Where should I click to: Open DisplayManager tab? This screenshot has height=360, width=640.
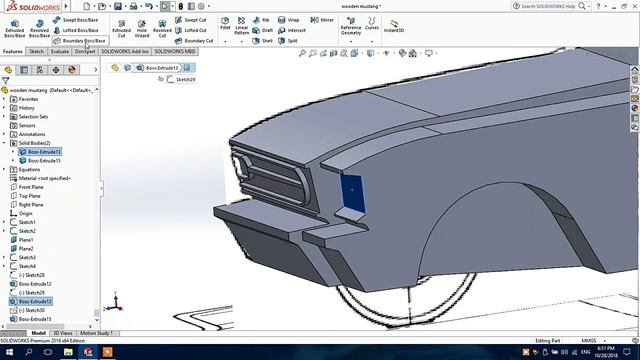click(72, 70)
